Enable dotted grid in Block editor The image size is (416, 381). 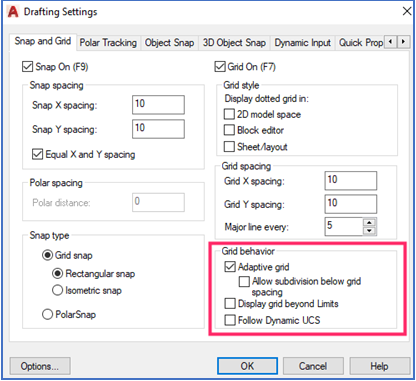pos(229,130)
